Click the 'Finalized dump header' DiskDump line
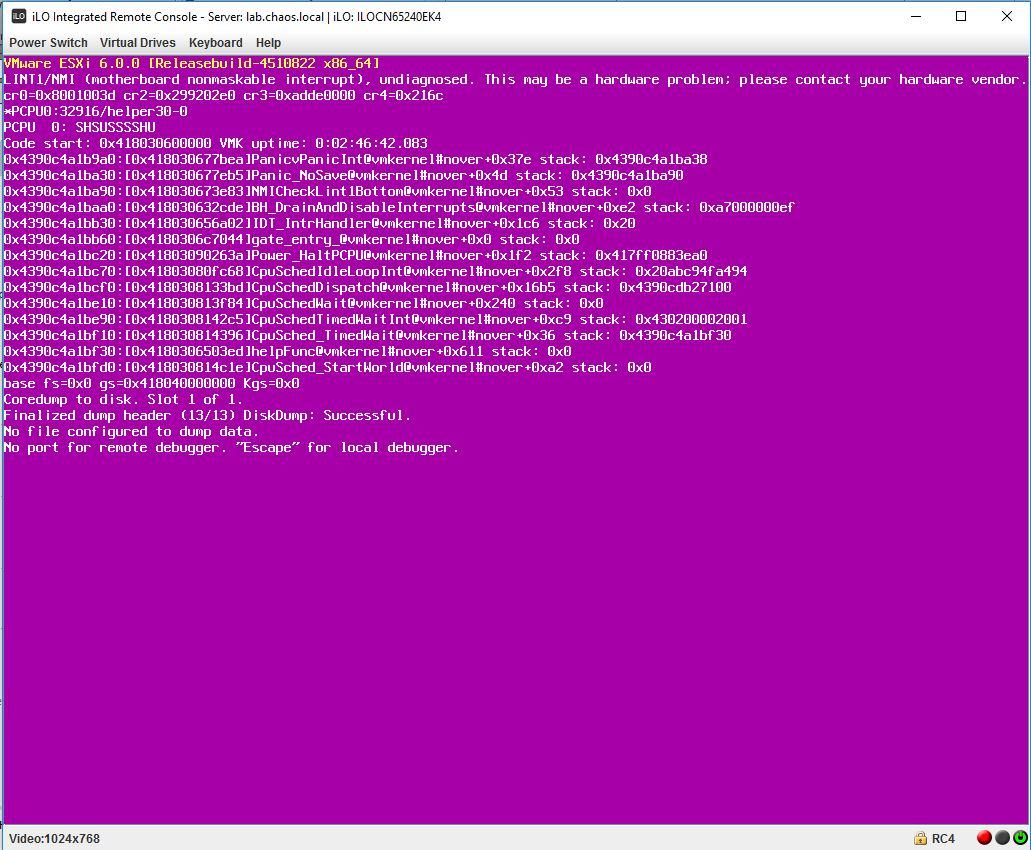Viewport: 1031px width, 850px height. click(207, 415)
